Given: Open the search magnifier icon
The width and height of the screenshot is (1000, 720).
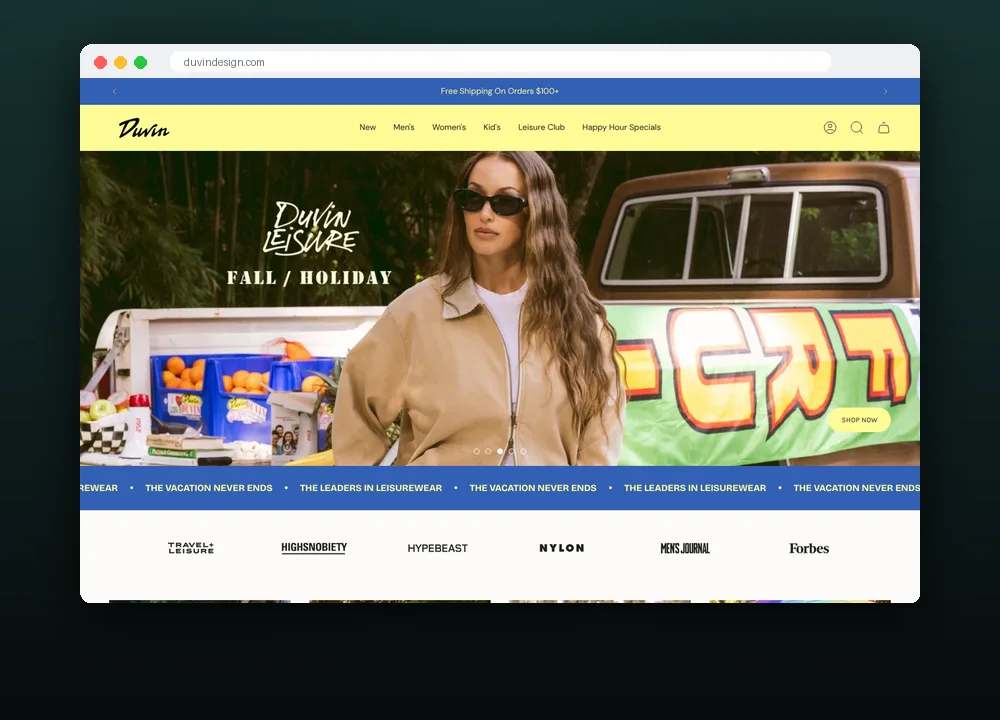Looking at the screenshot, I should point(857,128).
